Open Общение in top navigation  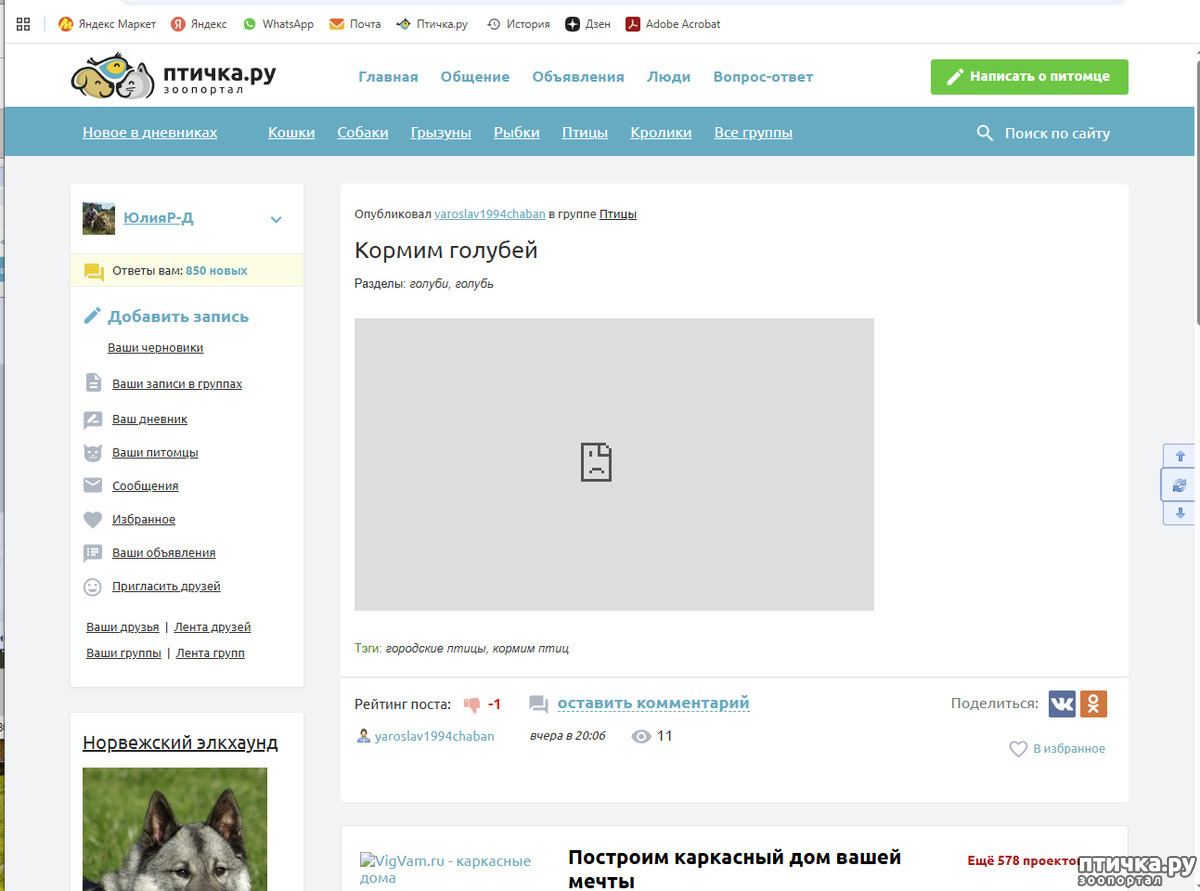(475, 77)
